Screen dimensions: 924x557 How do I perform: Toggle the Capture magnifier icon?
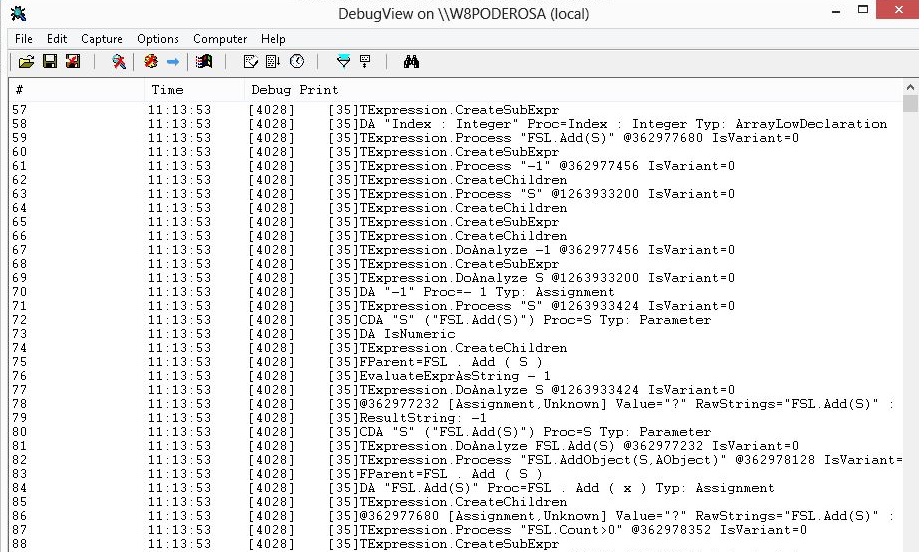[x=118, y=61]
